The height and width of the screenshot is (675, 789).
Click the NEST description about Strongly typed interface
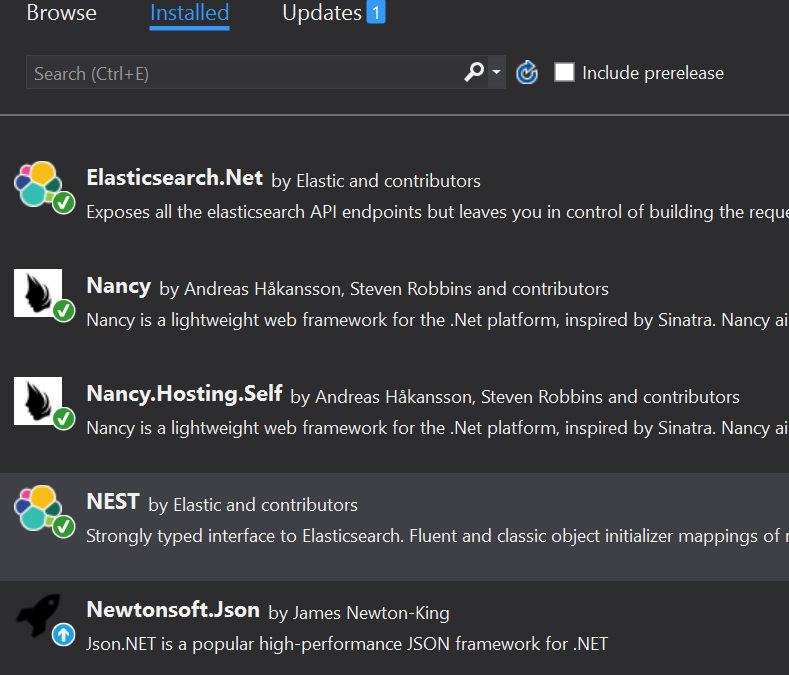[437, 536]
